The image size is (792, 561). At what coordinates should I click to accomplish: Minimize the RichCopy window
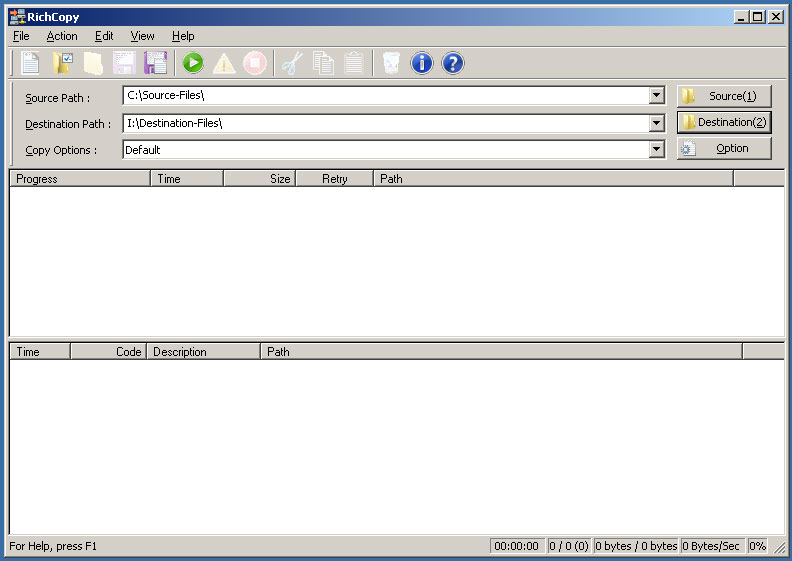pyautogui.click(x=741, y=17)
